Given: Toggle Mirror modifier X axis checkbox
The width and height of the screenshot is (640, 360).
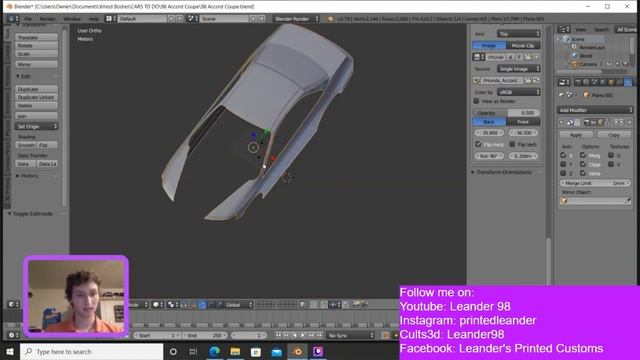Looking at the screenshot, I should [563, 155].
